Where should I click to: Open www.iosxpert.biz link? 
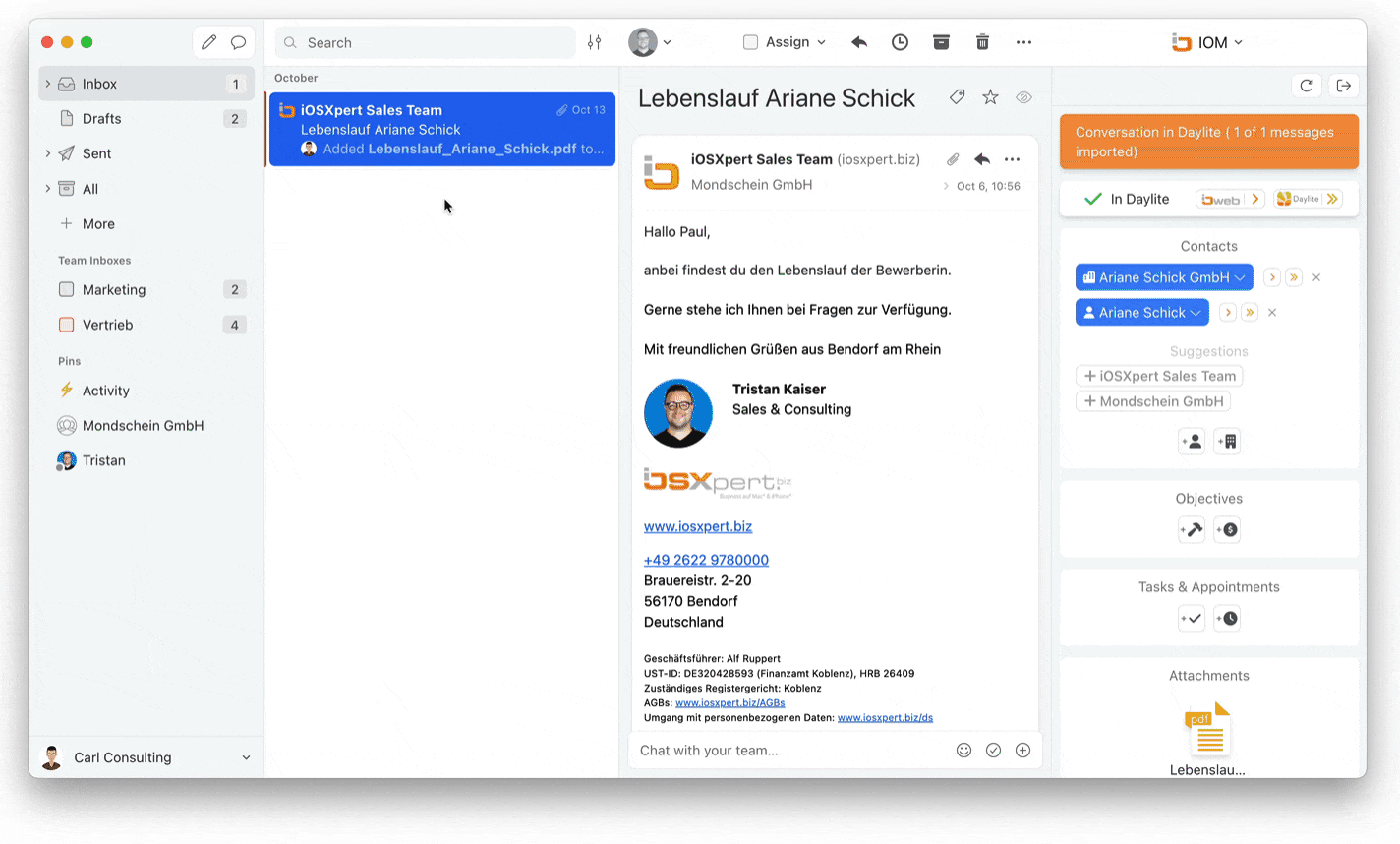point(698,526)
